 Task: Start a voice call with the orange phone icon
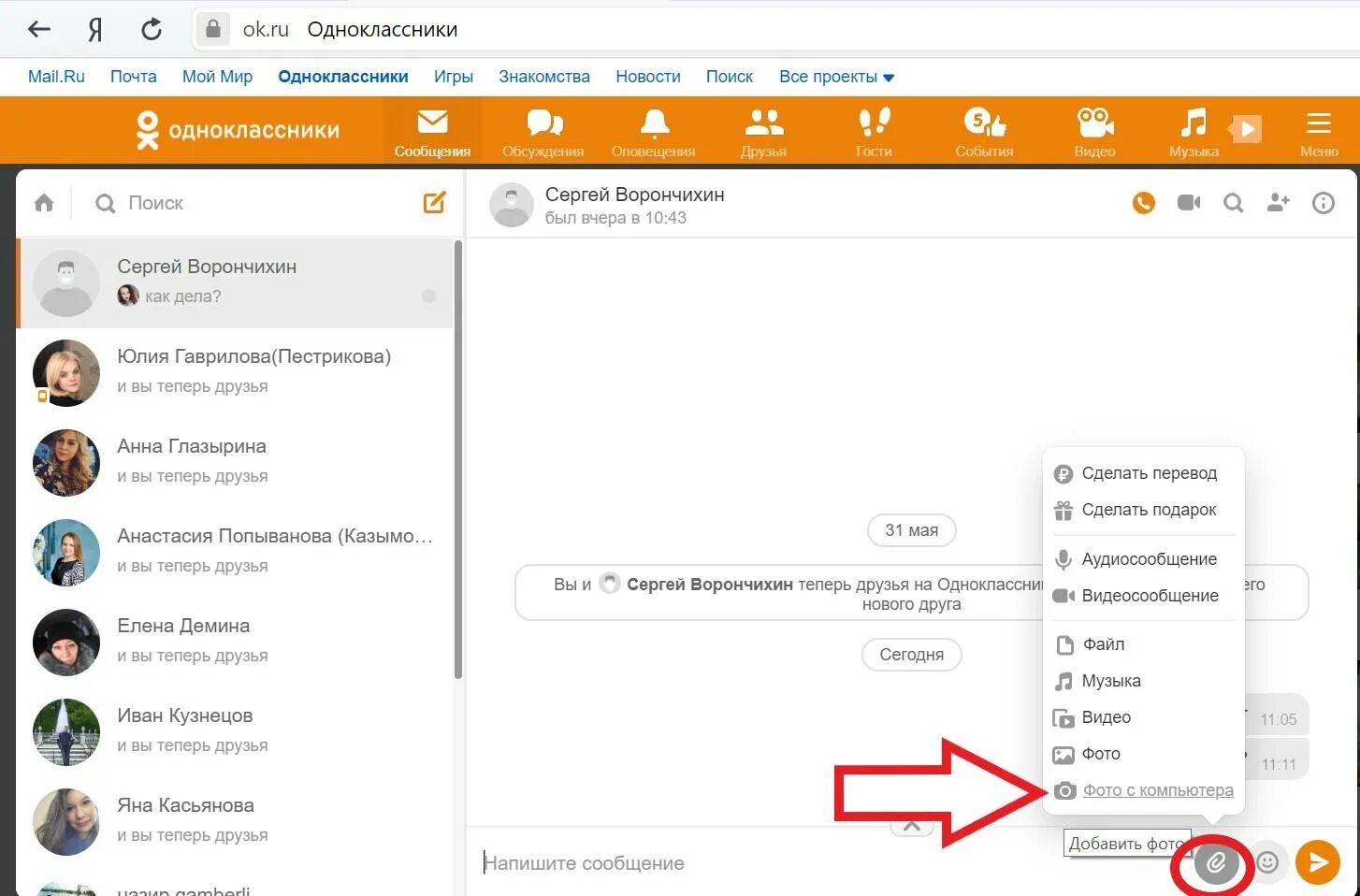point(1143,203)
